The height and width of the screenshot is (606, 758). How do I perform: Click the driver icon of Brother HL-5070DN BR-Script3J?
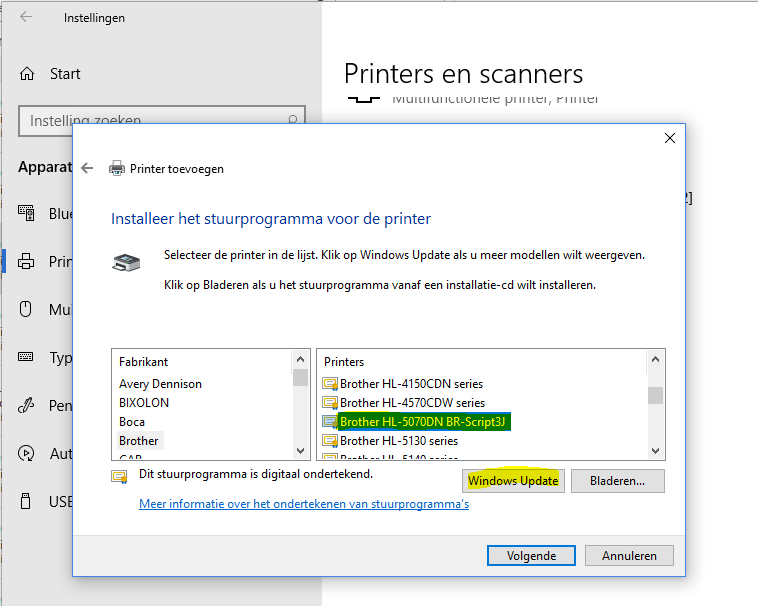(330, 421)
